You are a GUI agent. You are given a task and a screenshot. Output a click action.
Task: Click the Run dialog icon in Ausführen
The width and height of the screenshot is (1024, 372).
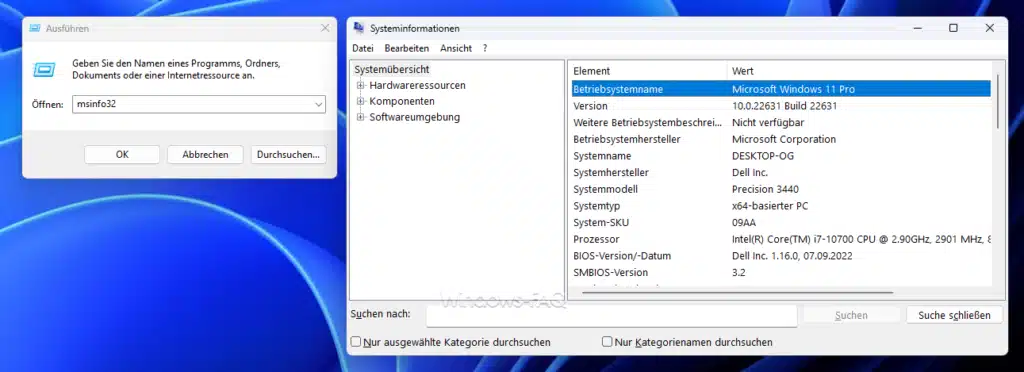44,70
